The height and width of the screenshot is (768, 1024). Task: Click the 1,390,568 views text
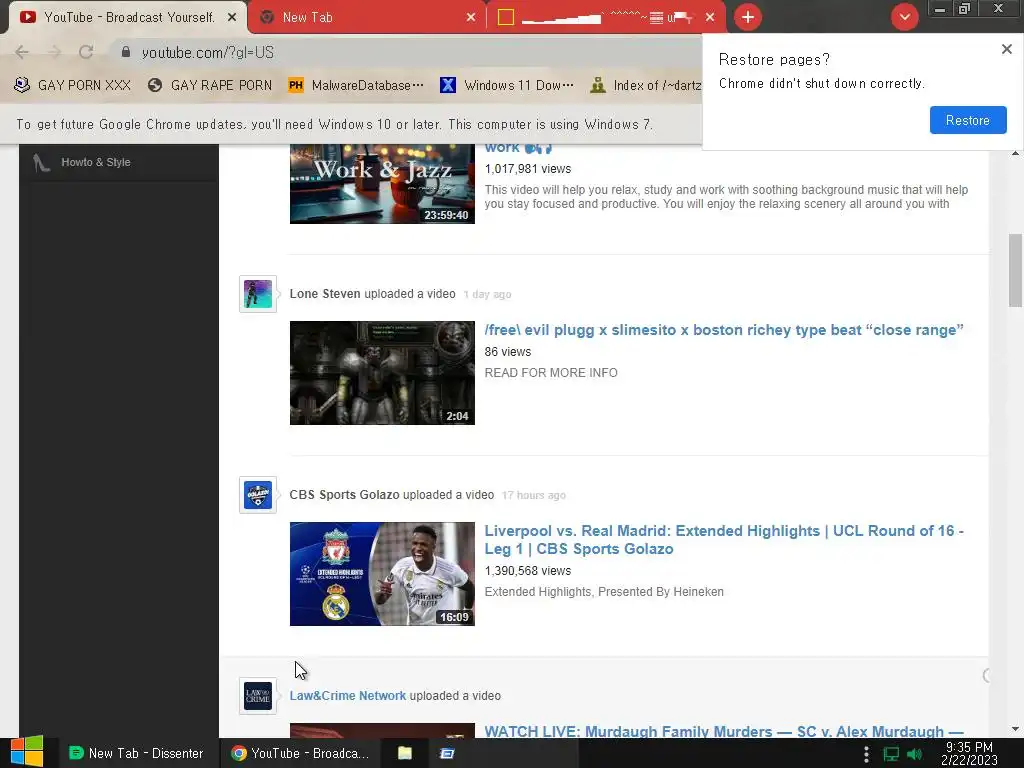(x=528, y=571)
